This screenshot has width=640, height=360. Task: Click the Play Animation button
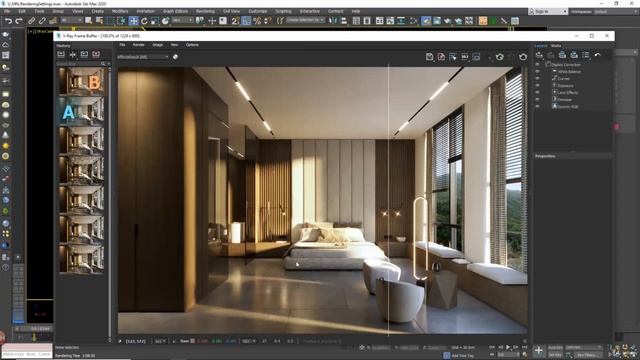508,347
